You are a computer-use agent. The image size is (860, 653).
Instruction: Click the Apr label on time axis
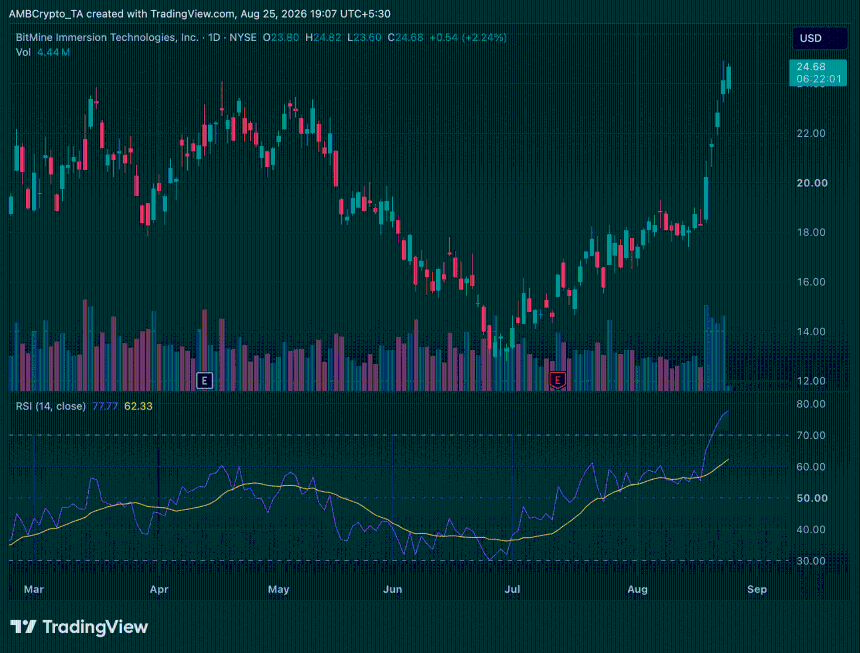pyautogui.click(x=159, y=589)
